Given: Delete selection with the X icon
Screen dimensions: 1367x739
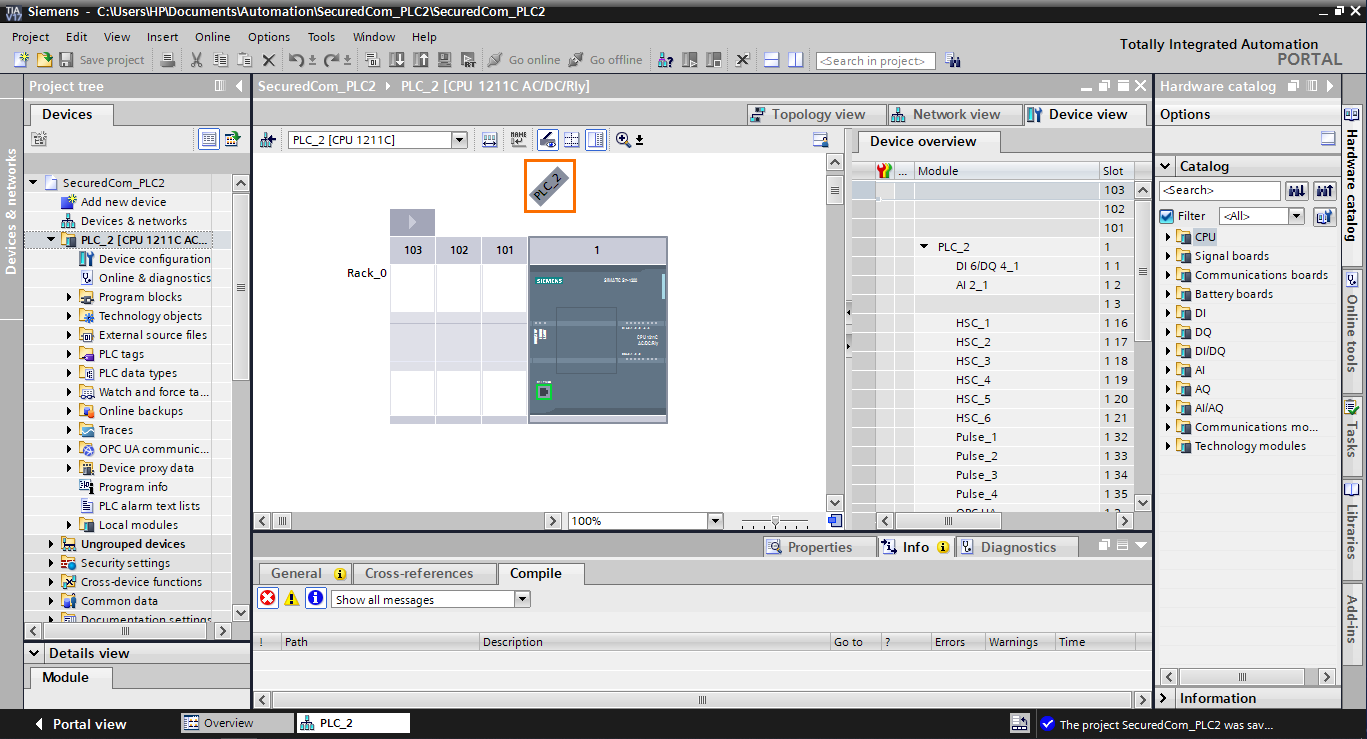Looking at the screenshot, I should 268,60.
